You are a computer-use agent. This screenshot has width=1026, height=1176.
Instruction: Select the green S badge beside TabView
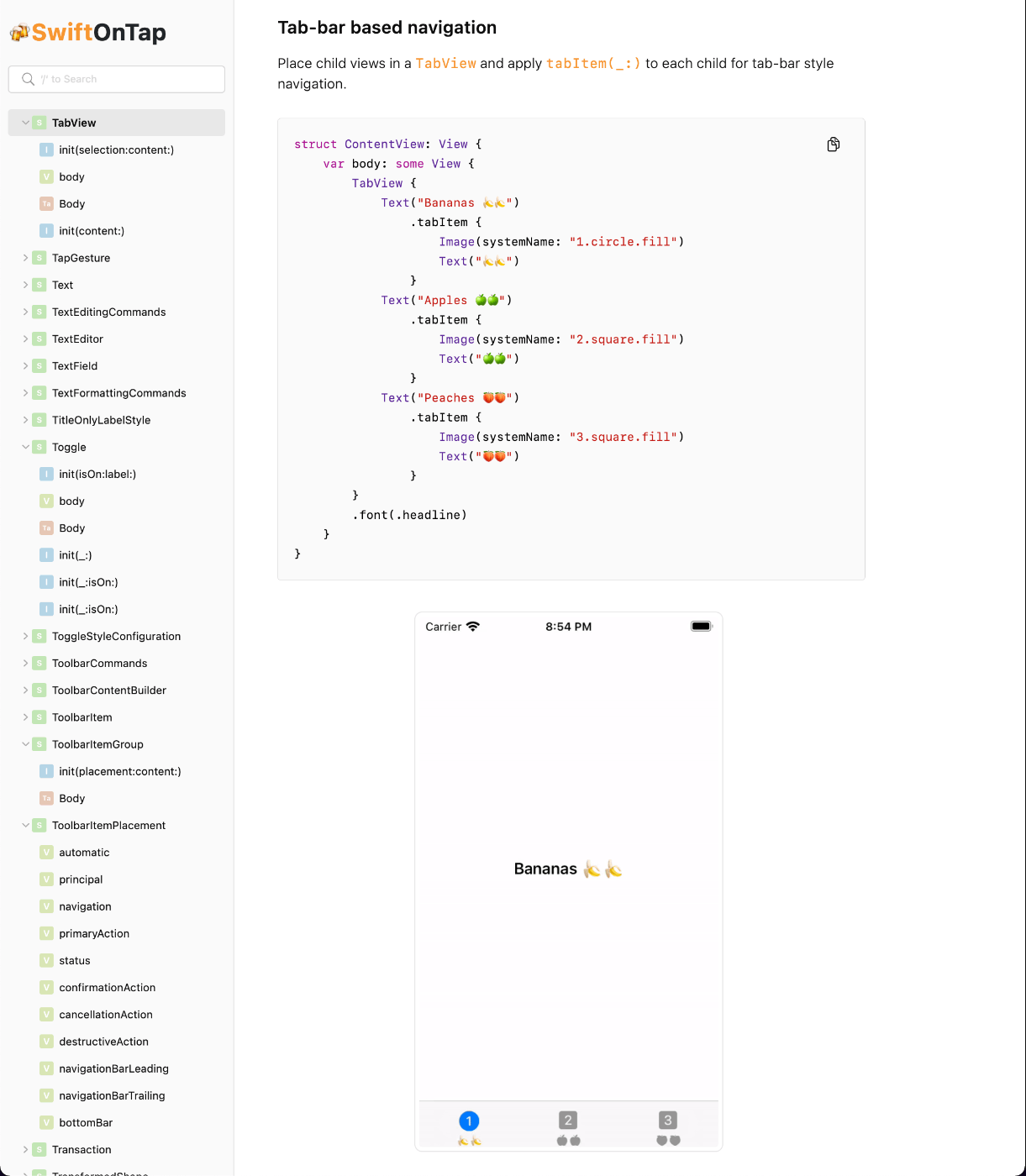pyautogui.click(x=39, y=122)
